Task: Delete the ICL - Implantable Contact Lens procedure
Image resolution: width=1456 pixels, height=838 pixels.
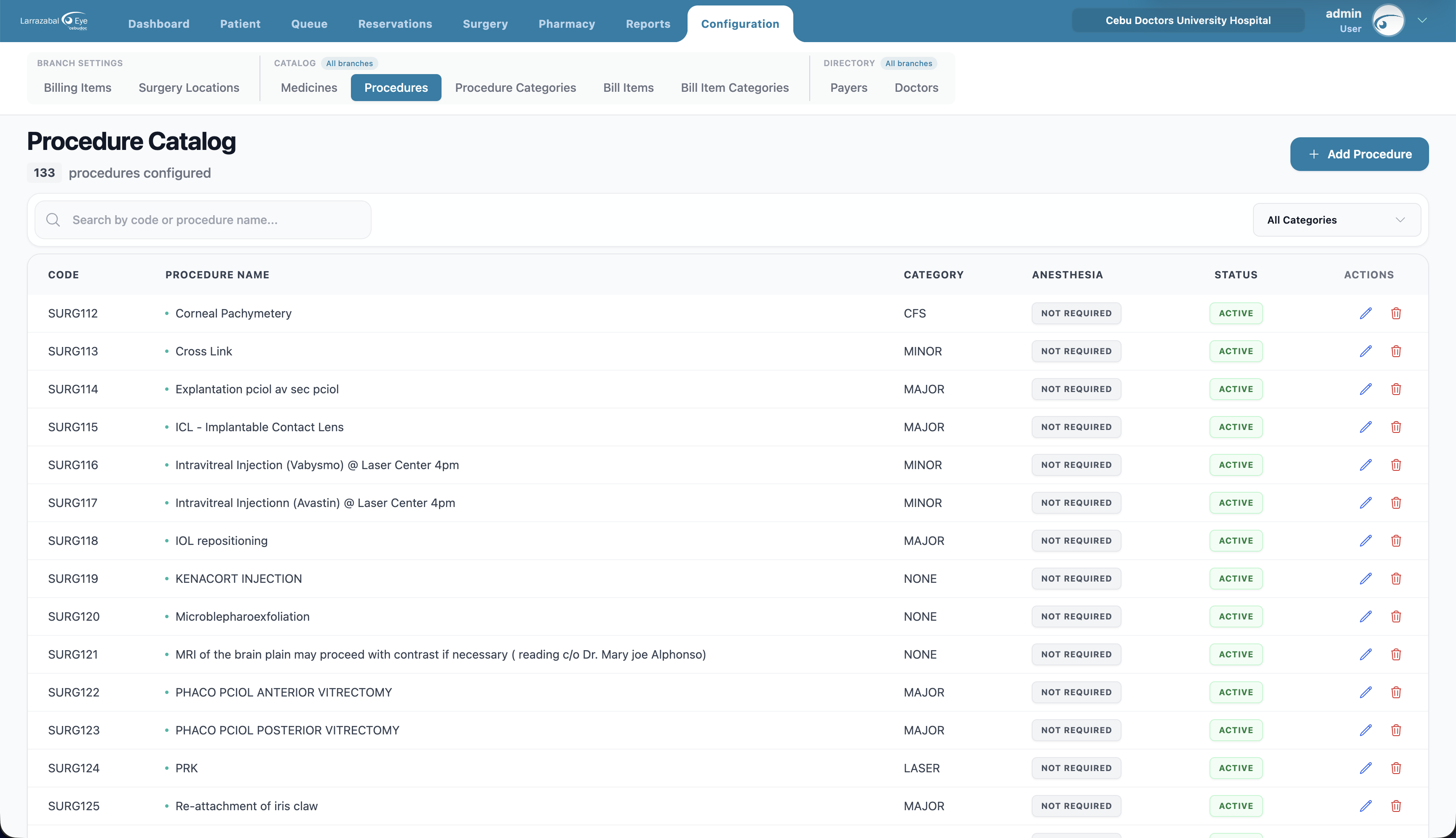Action: 1396,427
